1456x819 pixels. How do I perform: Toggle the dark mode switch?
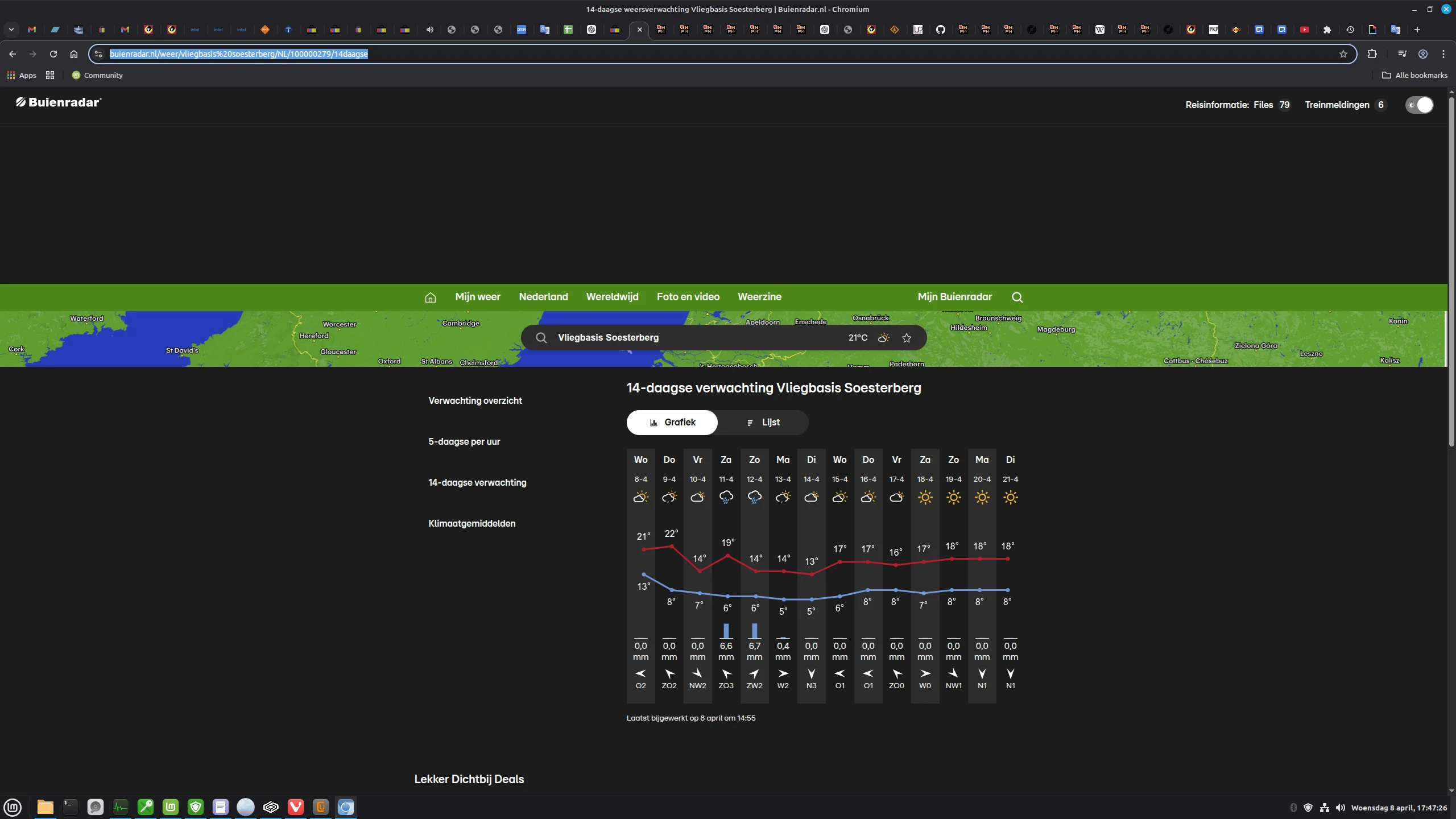1419,105
